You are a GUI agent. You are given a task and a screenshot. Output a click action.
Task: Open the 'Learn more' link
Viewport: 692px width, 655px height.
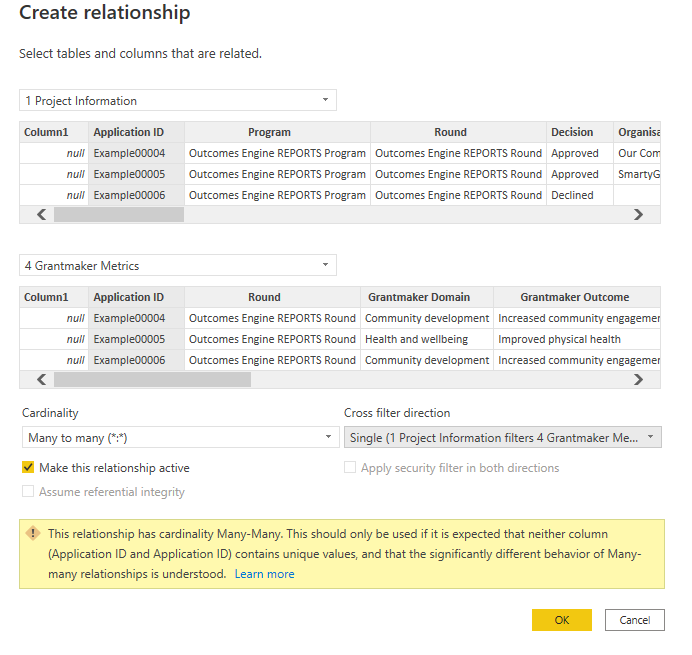coord(264,574)
